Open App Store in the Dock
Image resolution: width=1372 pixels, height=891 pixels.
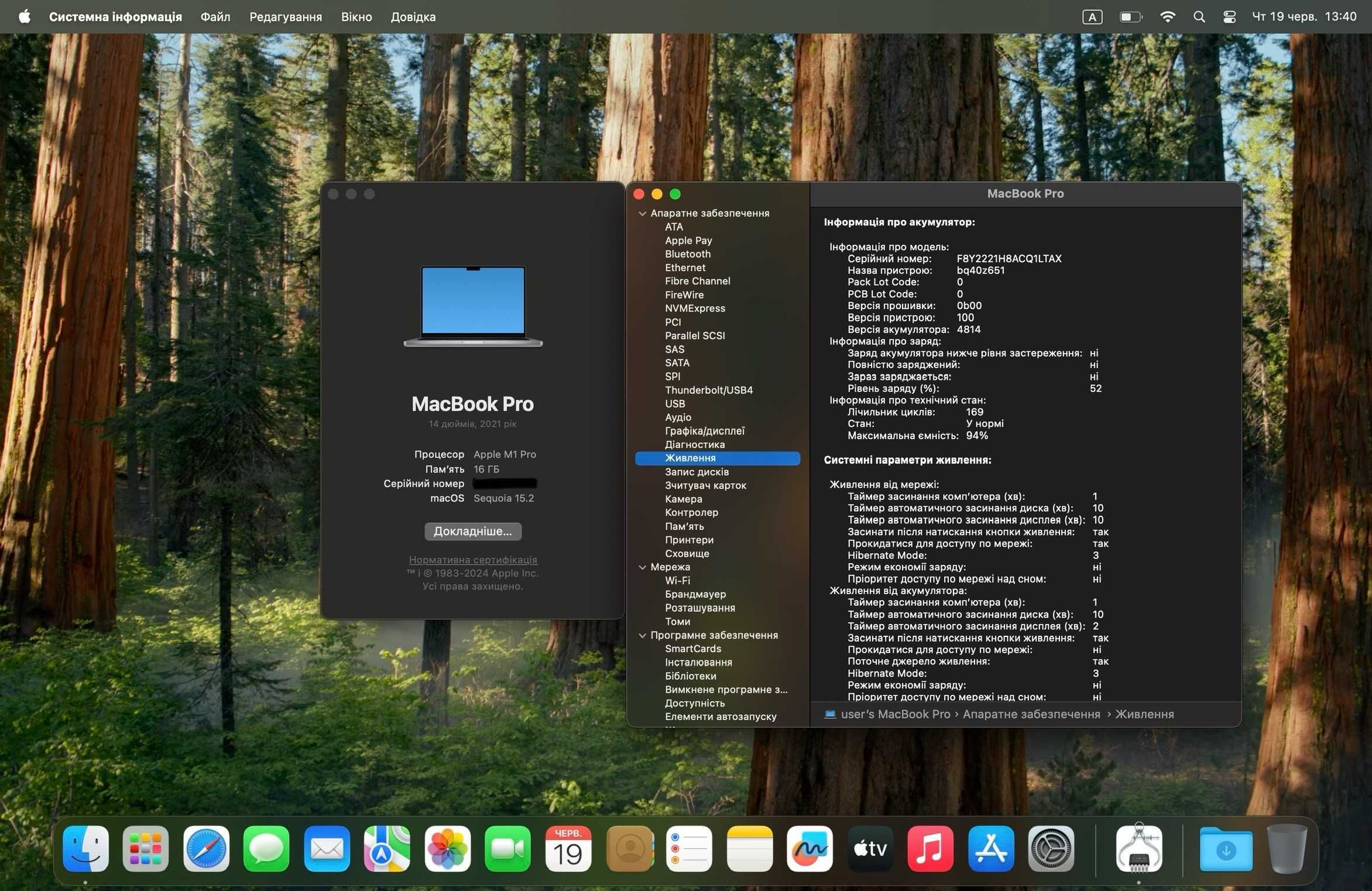(990, 848)
